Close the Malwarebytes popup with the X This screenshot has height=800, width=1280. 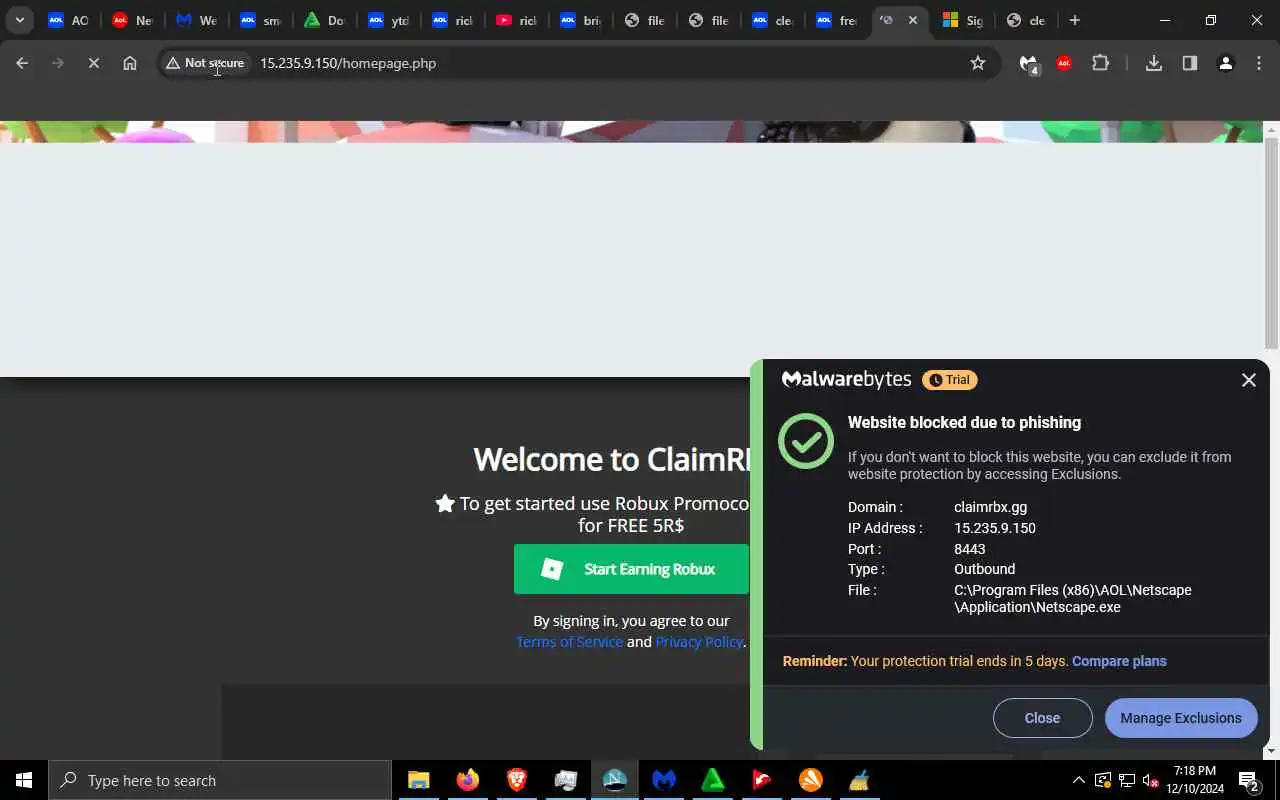pyautogui.click(x=1248, y=380)
